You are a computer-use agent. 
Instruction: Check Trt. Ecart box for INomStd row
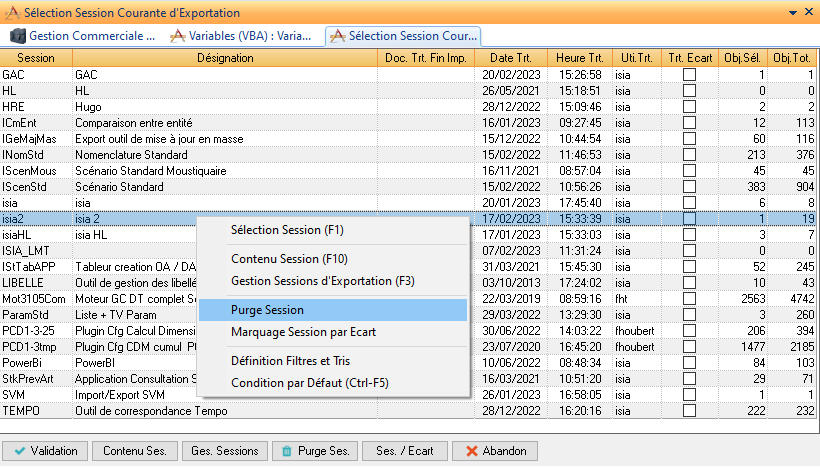pyautogui.click(x=689, y=155)
